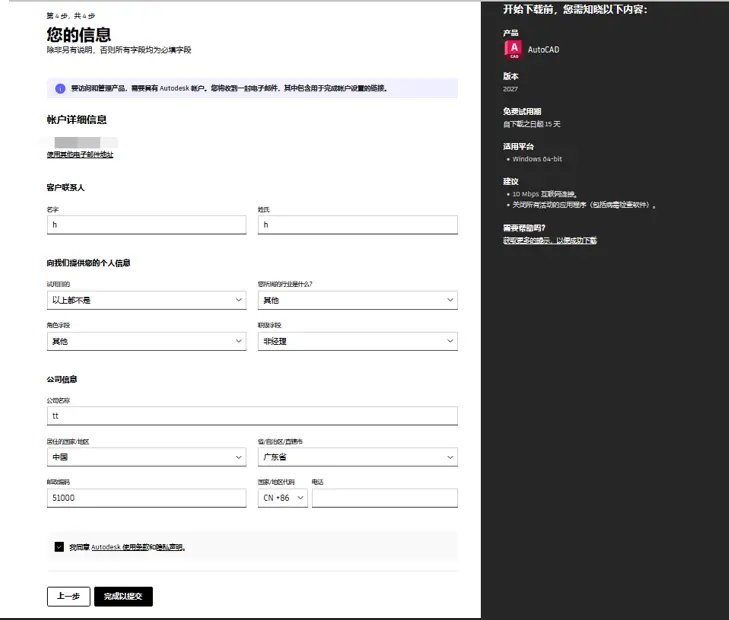
Task: Click the 完成以提交 submit button
Action: [x=123, y=596]
